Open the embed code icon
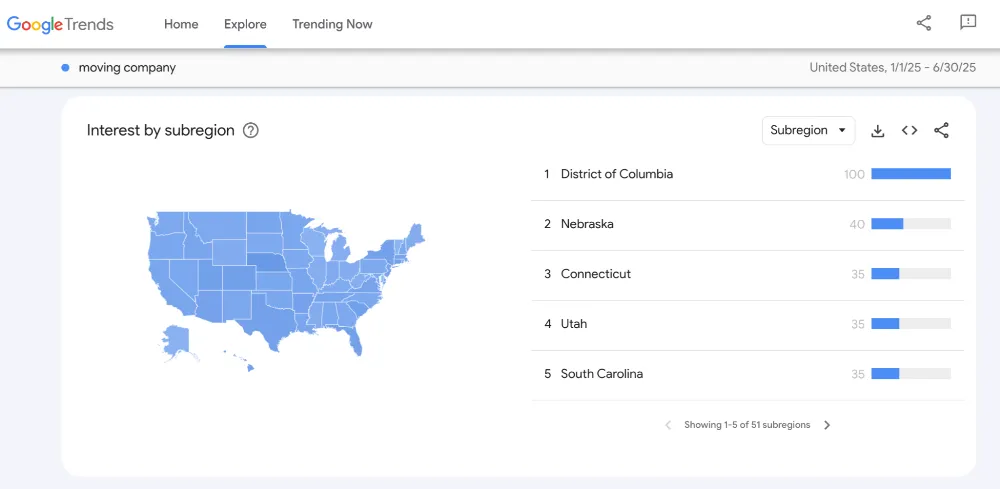Viewport: 1000px width, 489px height. 909,131
